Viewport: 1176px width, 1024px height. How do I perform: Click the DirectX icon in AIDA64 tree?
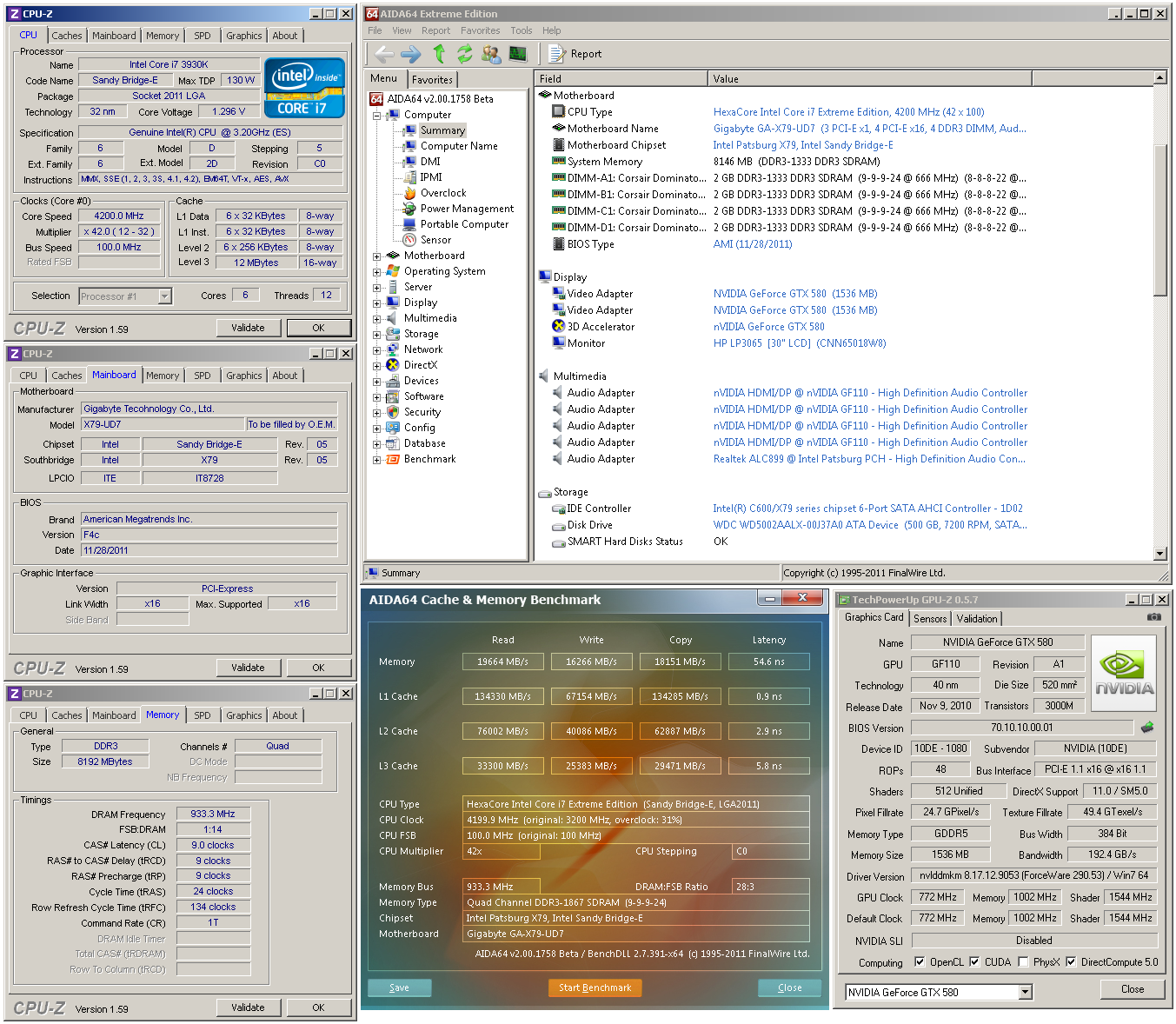393,365
